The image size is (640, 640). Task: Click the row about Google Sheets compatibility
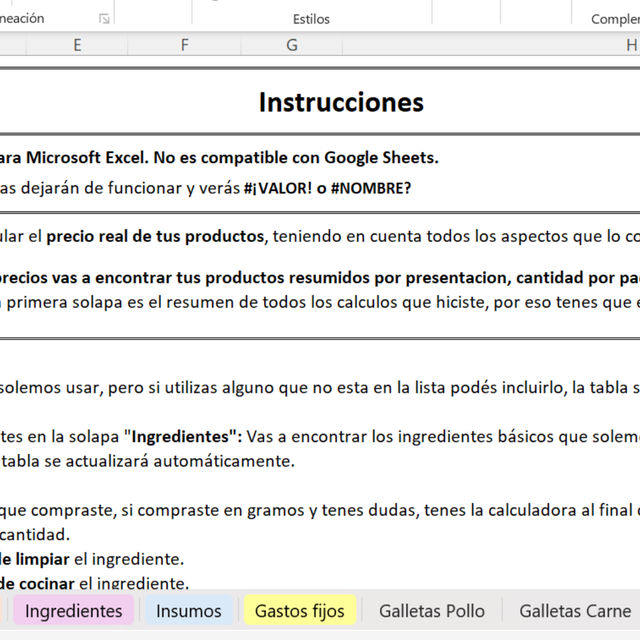click(x=220, y=157)
